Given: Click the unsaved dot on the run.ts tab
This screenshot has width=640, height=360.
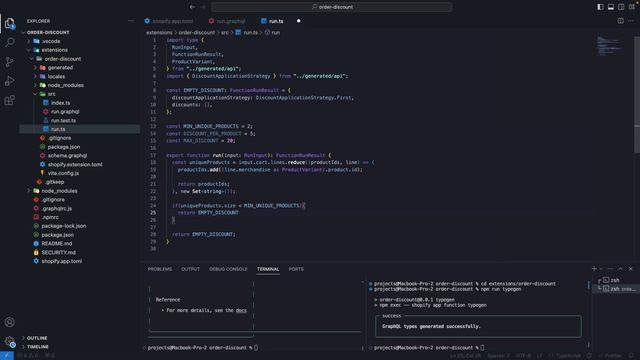Looking at the screenshot, I should coord(298,21).
